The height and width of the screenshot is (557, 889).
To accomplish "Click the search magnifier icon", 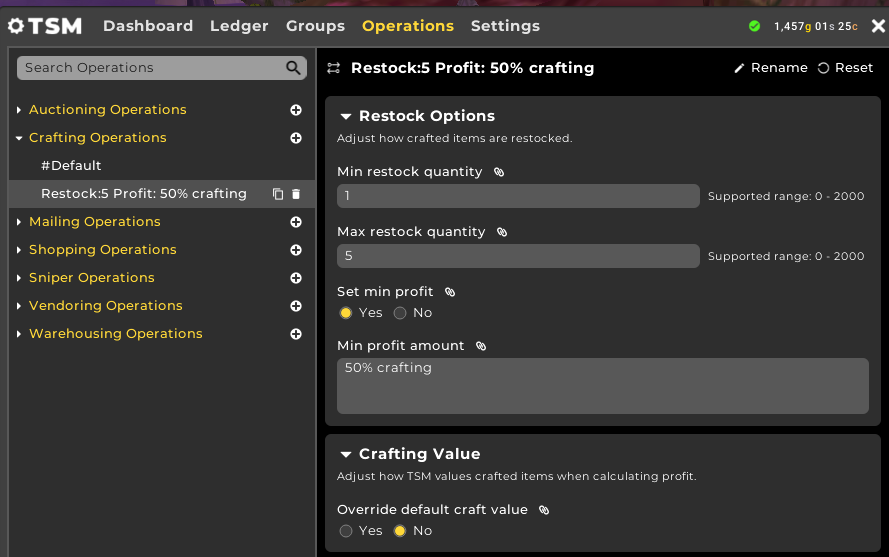I will 293,67.
